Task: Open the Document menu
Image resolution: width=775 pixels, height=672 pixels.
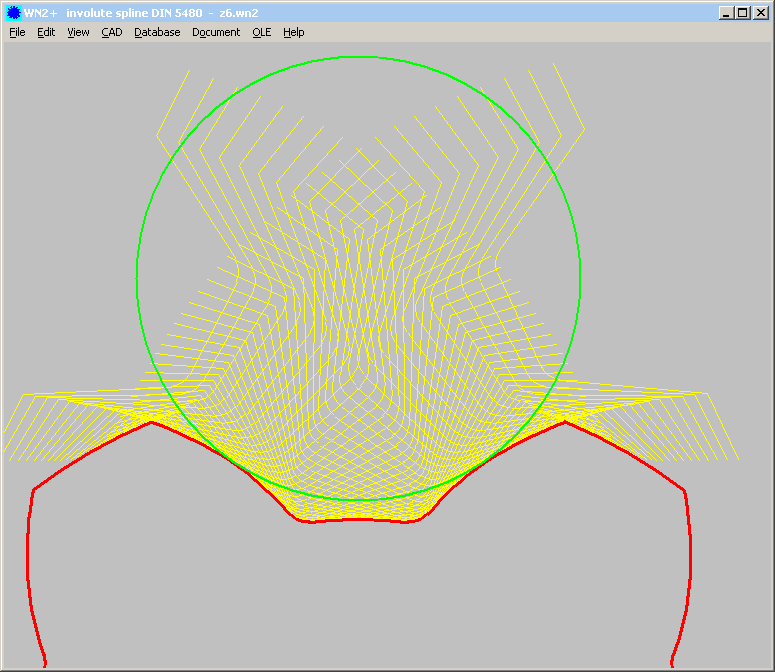Action: (x=216, y=32)
